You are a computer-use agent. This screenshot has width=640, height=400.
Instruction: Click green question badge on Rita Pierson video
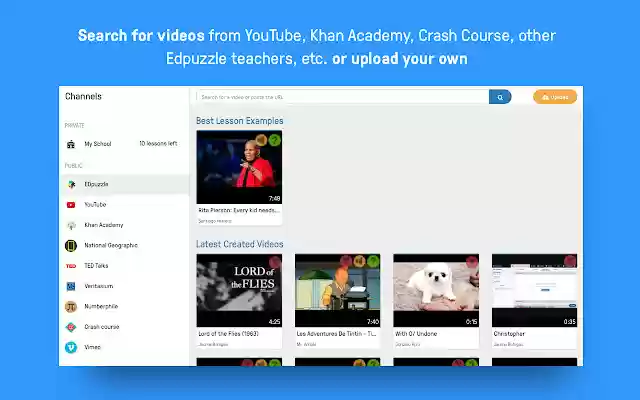point(275,140)
